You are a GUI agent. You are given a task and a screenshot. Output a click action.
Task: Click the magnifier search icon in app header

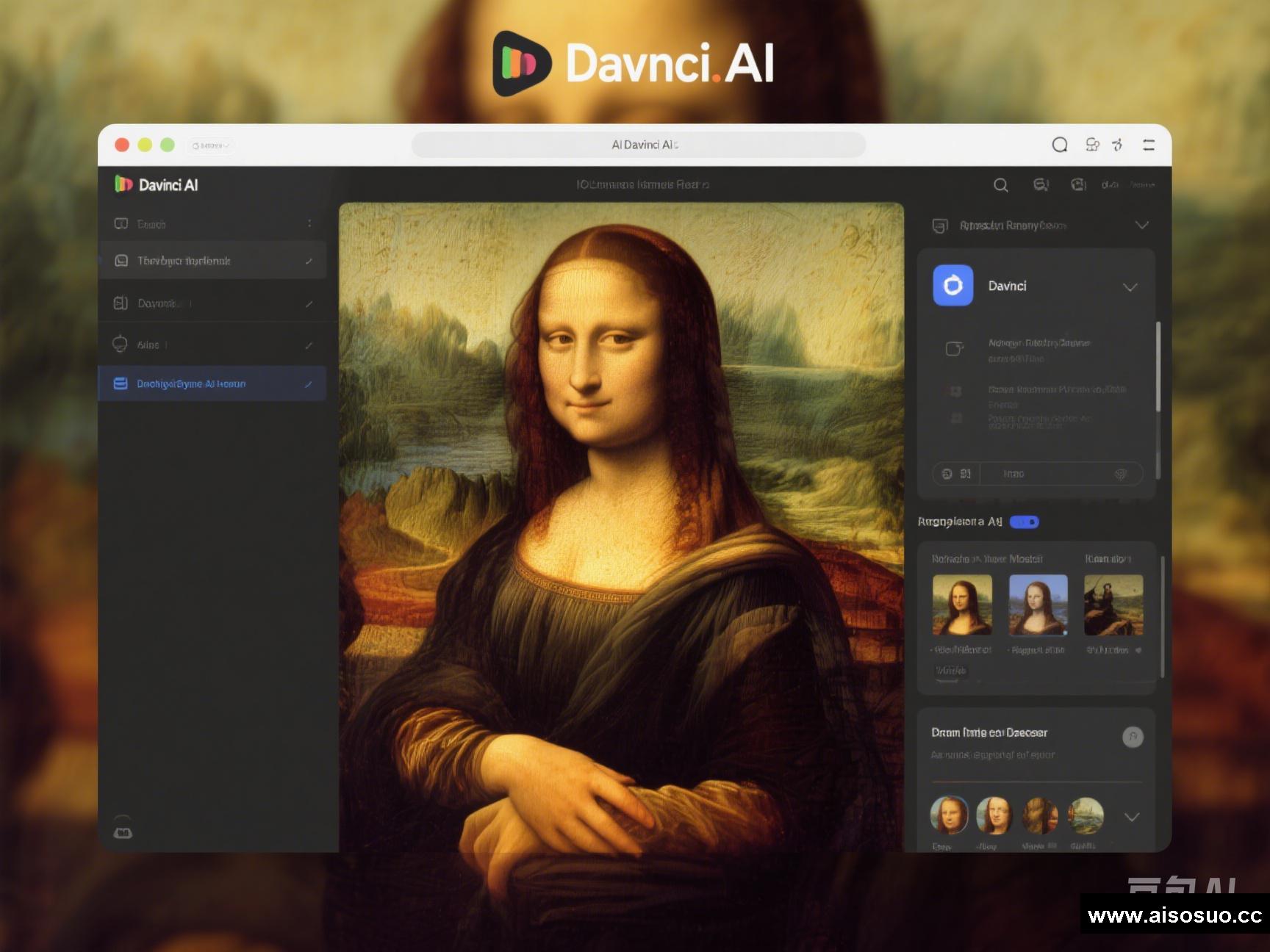click(1000, 185)
